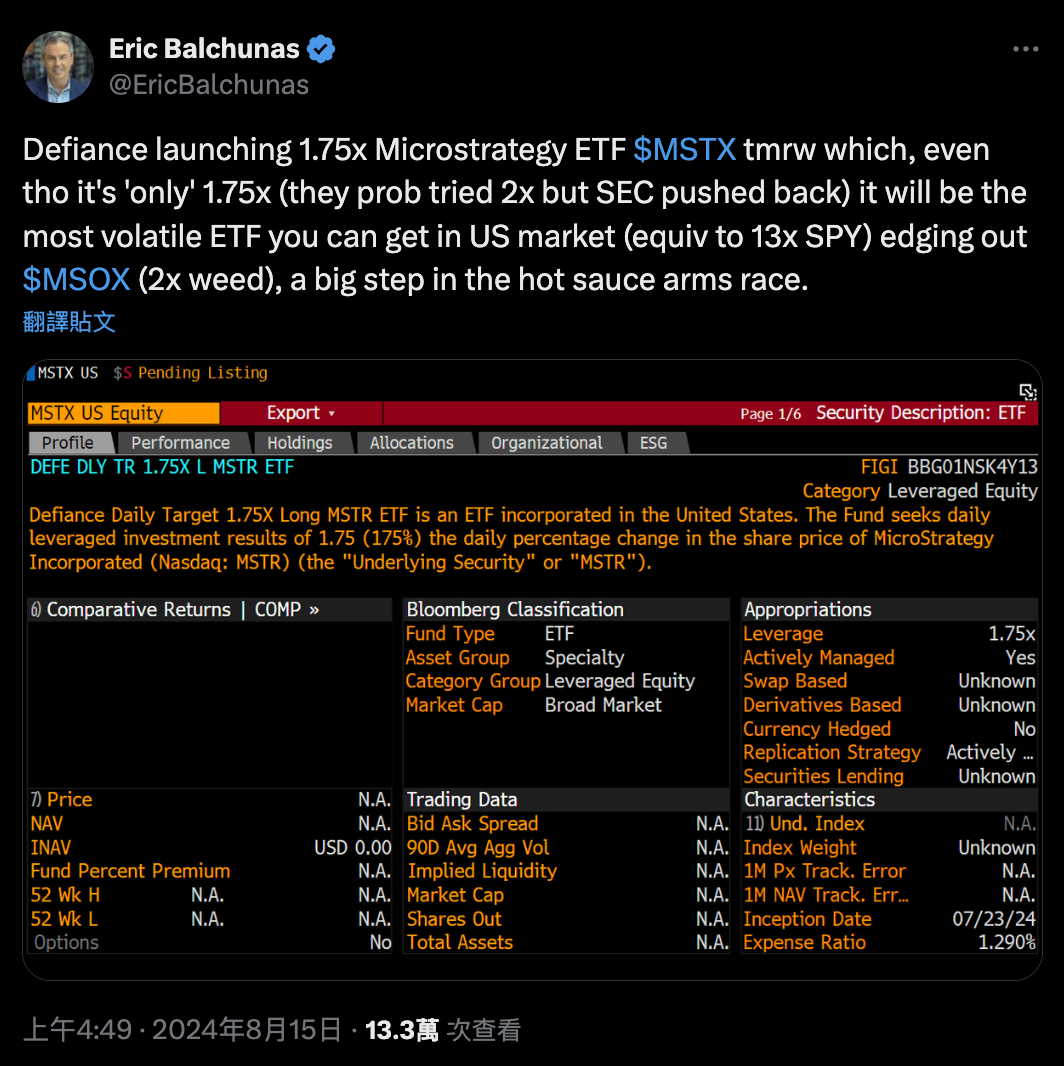Select the Allocations tab
The image size is (1064, 1066).
click(411, 443)
